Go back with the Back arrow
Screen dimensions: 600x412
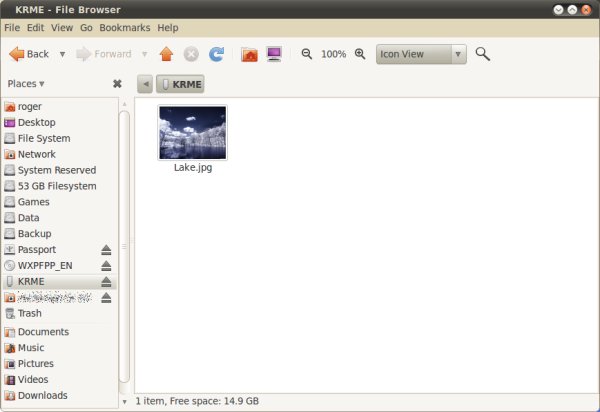[29, 54]
